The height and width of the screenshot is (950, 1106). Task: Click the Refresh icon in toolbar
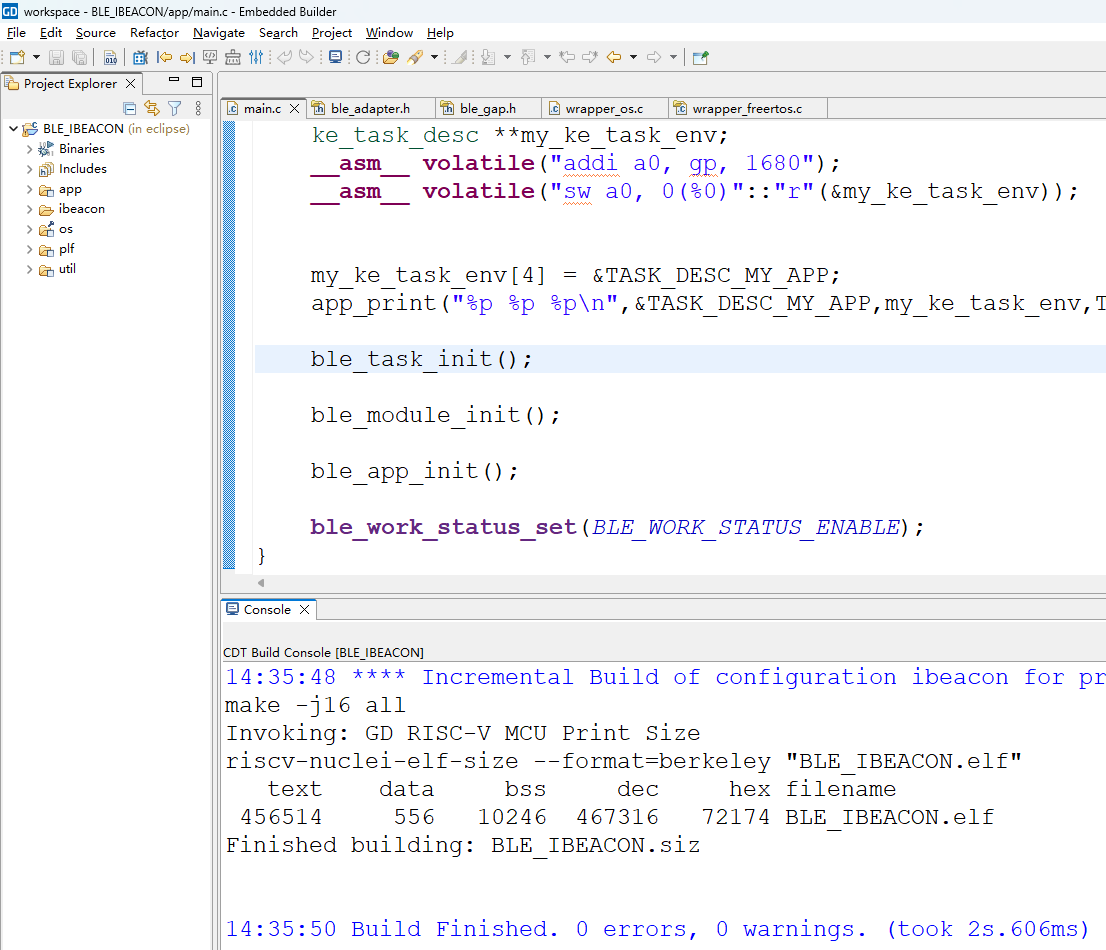point(363,57)
